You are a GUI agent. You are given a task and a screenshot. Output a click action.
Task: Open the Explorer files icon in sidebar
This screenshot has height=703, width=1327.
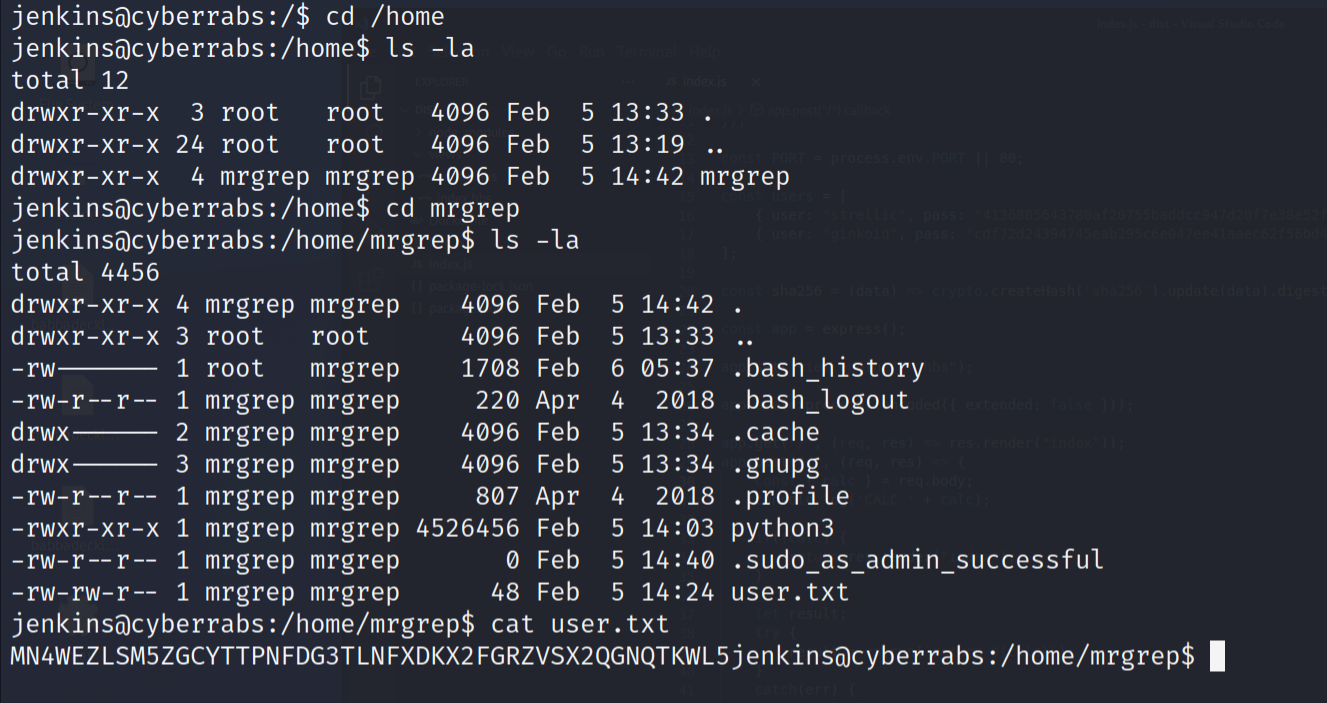pos(371,85)
